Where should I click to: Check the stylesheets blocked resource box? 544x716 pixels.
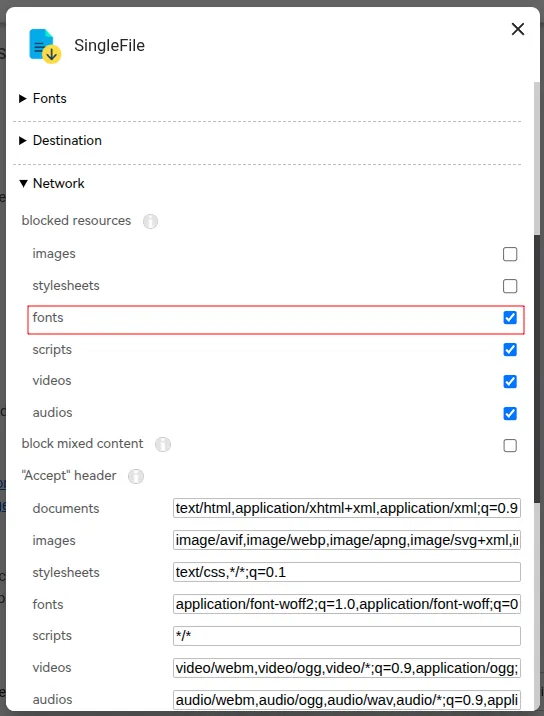pyautogui.click(x=510, y=286)
